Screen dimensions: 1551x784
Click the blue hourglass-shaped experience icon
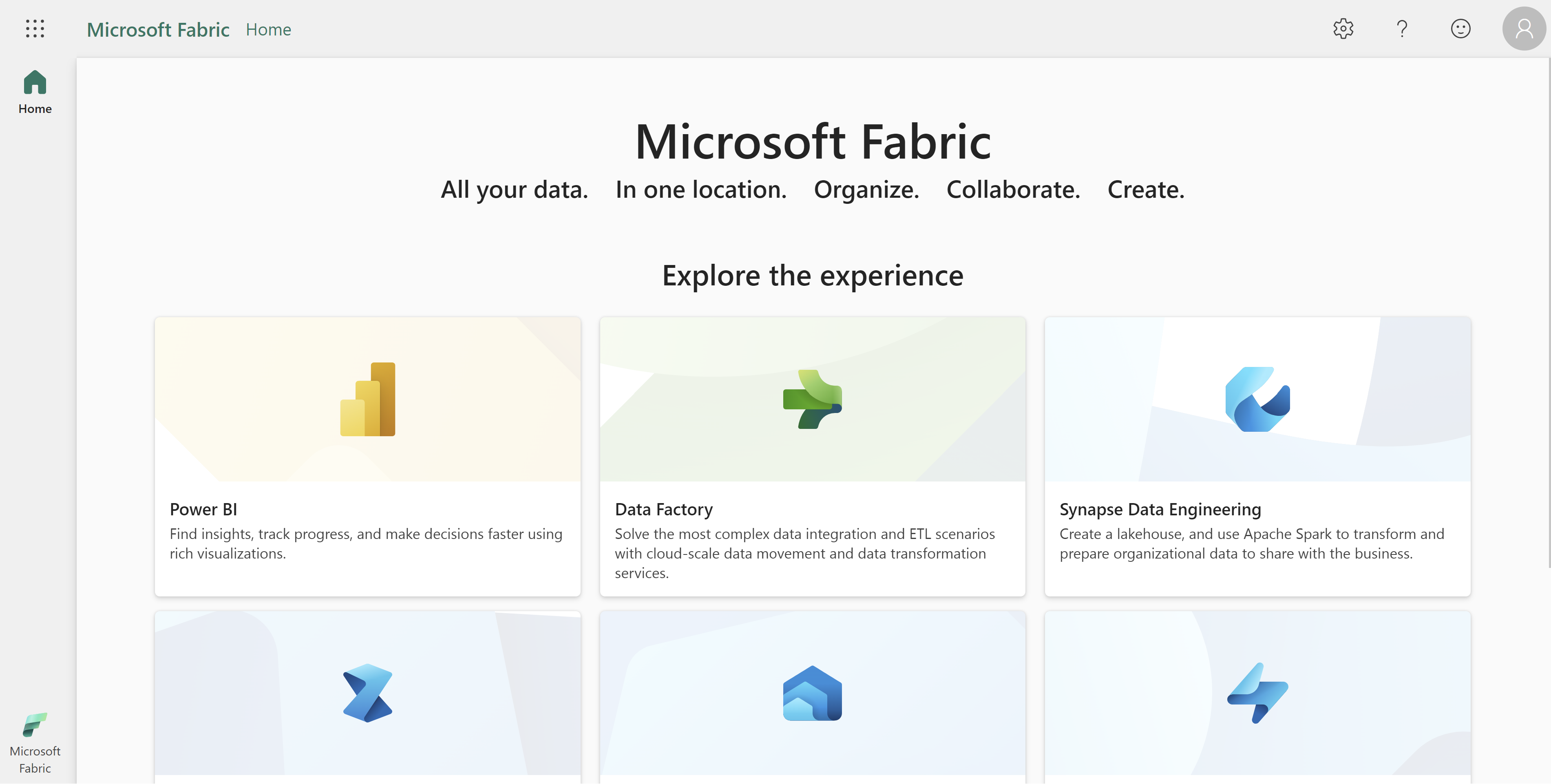pos(367,693)
